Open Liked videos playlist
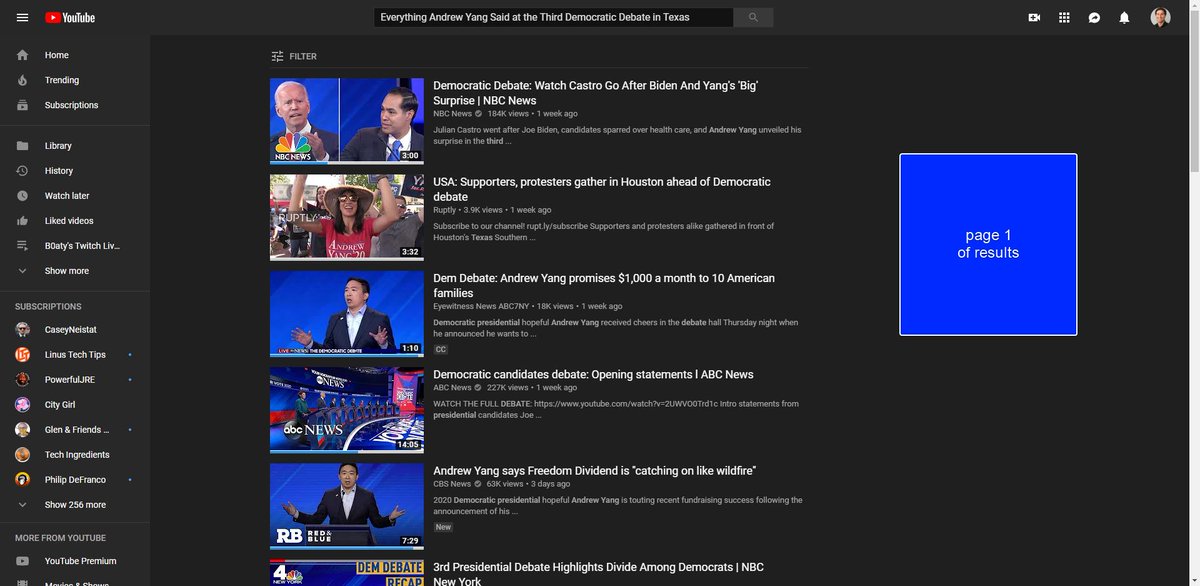This screenshot has width=1200, height=586. pyautogui.click(x=75, y=221)
